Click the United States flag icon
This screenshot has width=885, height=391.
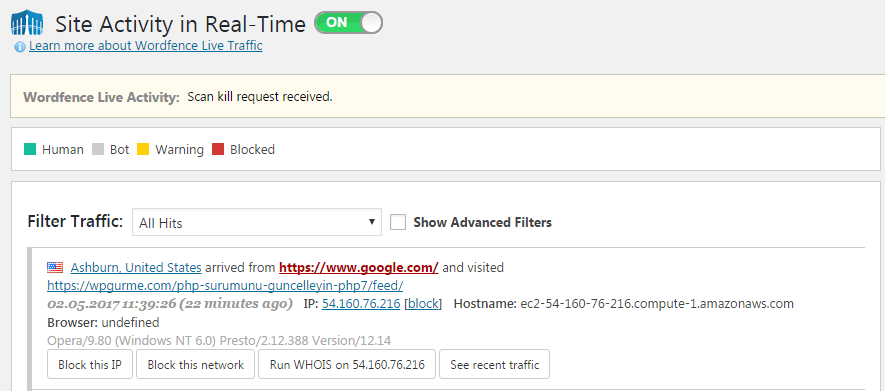tap(55, 267)
